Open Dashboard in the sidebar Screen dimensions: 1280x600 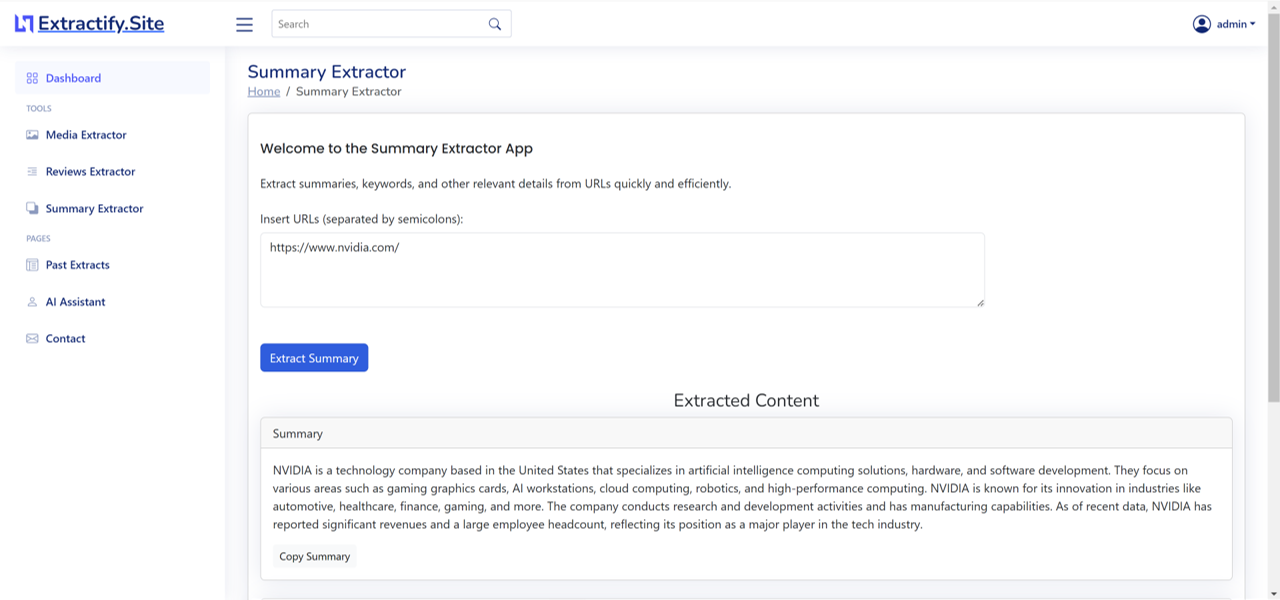tap(113, 78)
